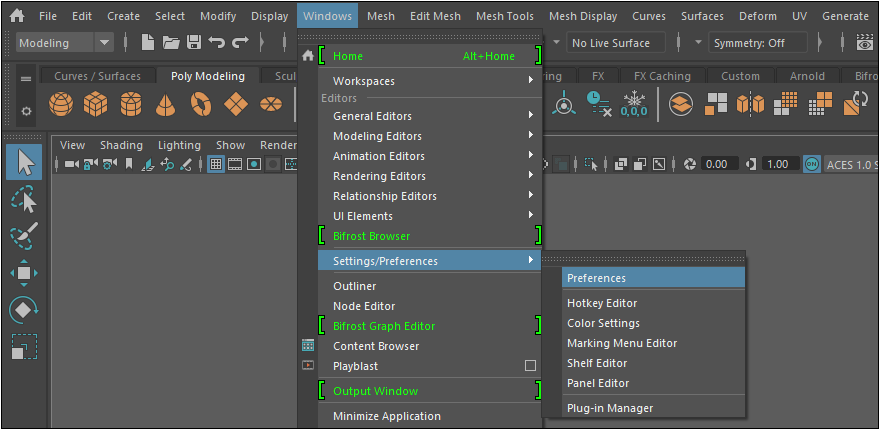Open the Mesh Tools menu
This screenshot has height=430, width=880.
(505, 16)
